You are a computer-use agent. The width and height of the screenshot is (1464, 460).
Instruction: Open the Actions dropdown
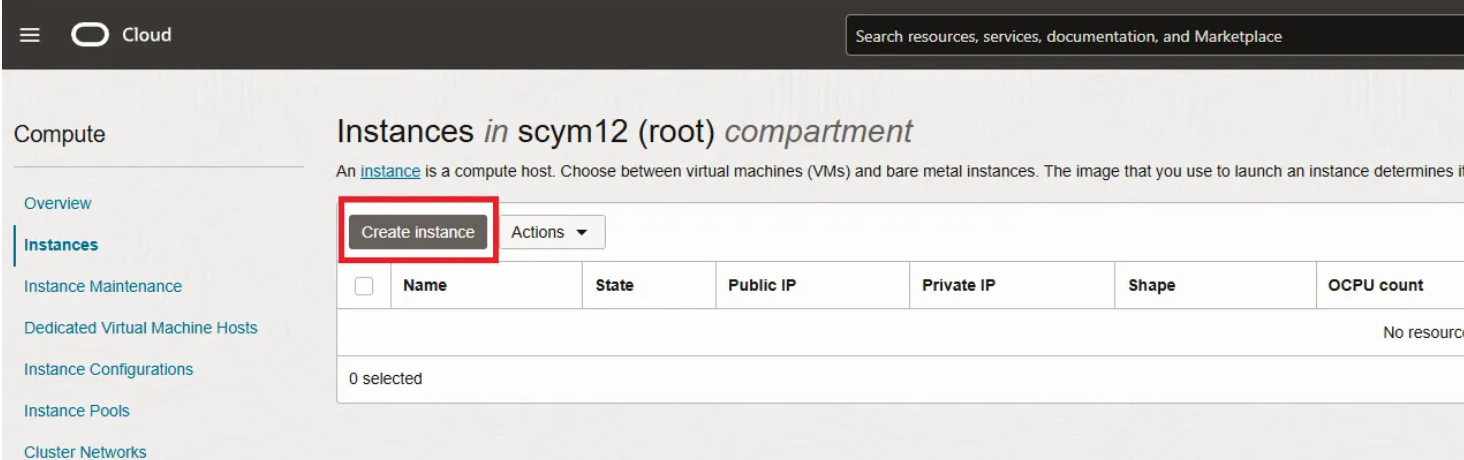(x=551, y=232)
